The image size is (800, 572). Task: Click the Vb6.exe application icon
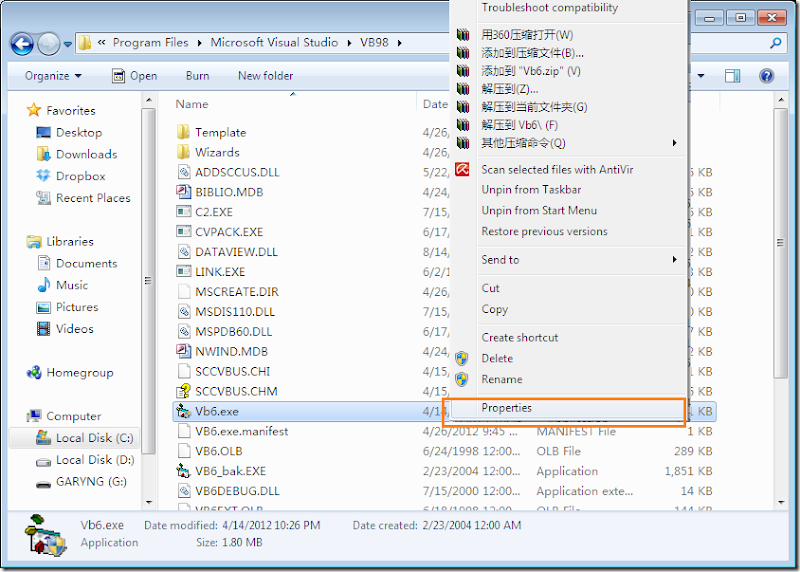click(x=183, y=411)
